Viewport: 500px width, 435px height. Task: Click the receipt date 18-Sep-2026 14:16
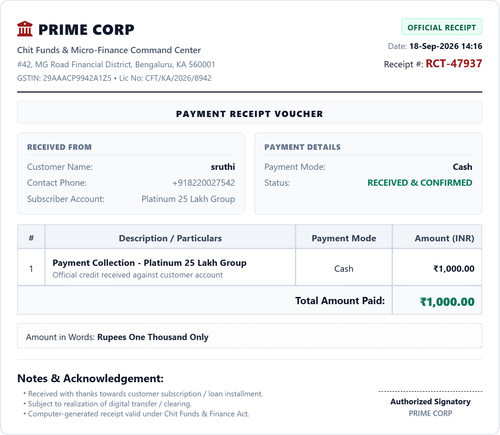[x=446, y=46]
